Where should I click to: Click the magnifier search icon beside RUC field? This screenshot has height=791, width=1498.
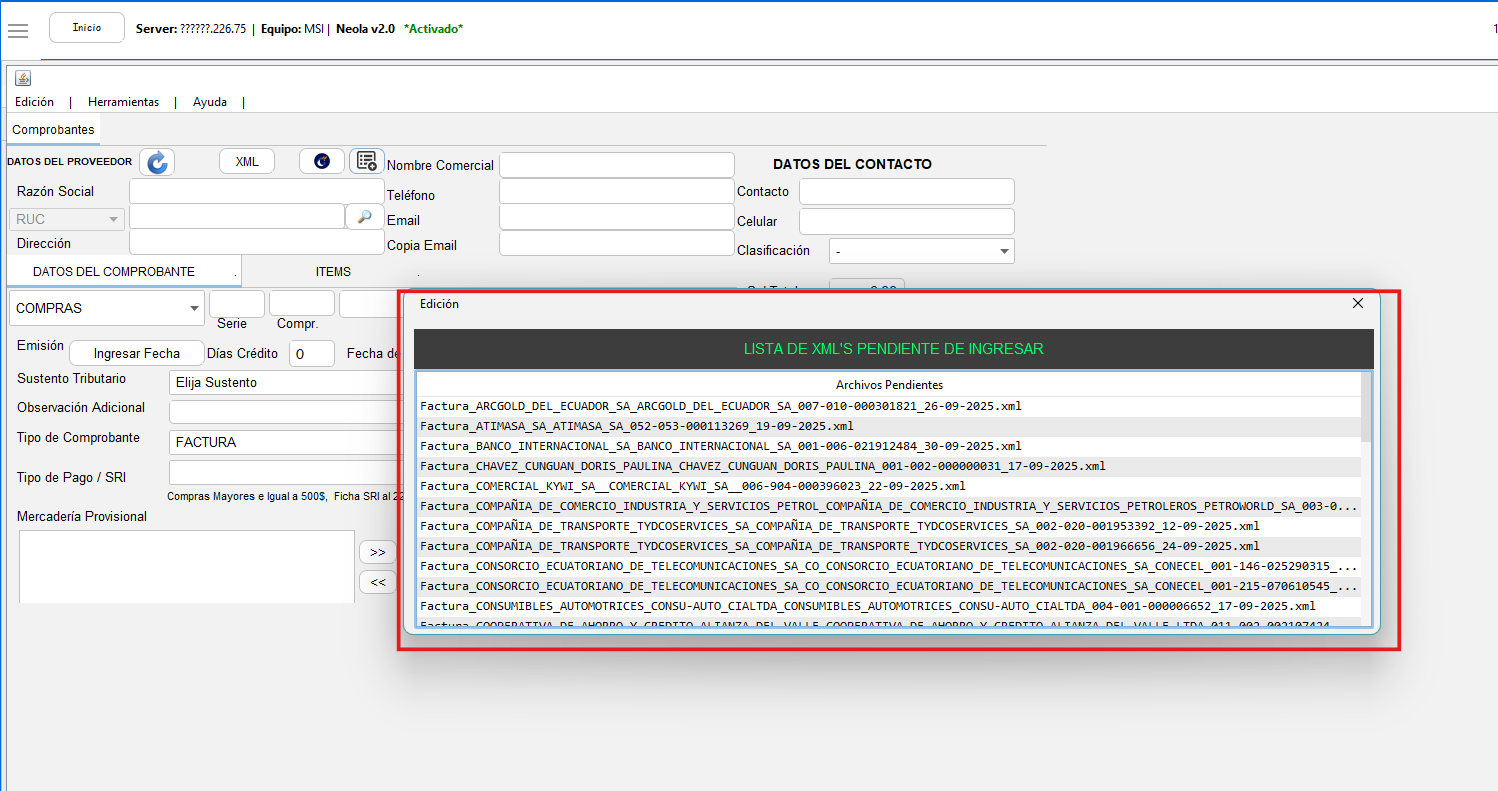tap(365, 217)
